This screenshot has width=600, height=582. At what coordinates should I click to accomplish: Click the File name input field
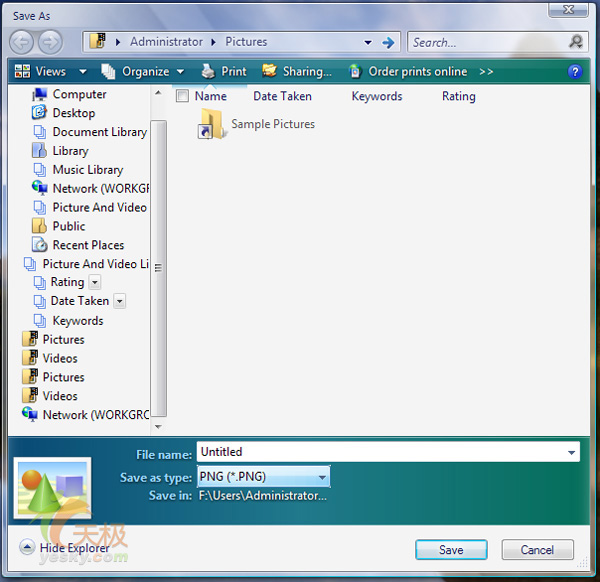388,452
